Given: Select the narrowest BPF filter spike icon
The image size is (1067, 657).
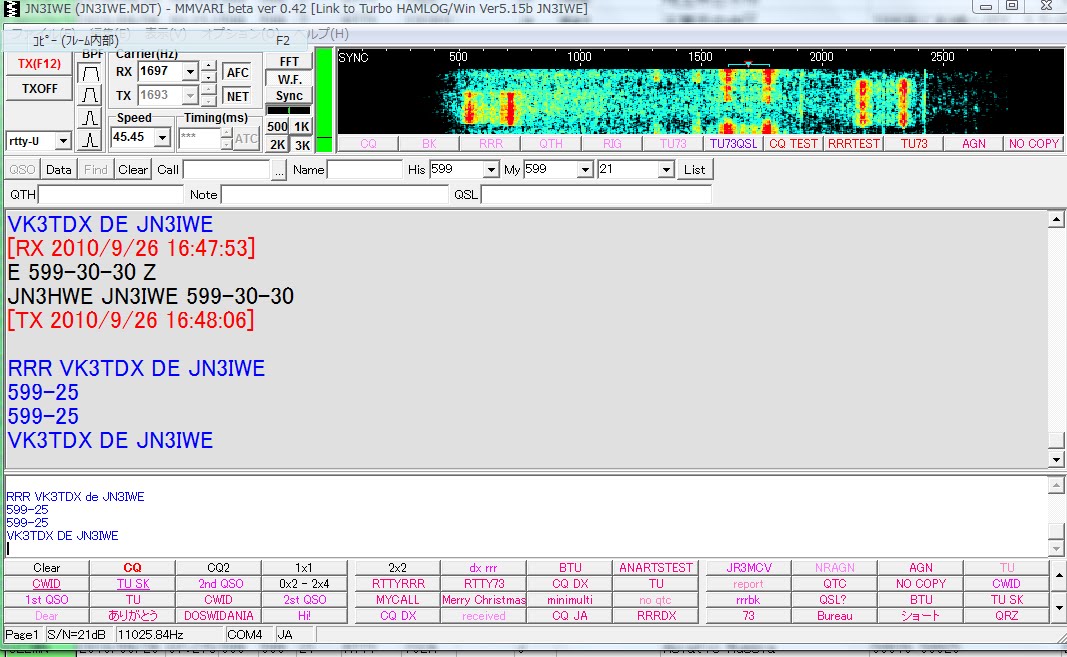Looking at the screenshot, I should [90, 140].
